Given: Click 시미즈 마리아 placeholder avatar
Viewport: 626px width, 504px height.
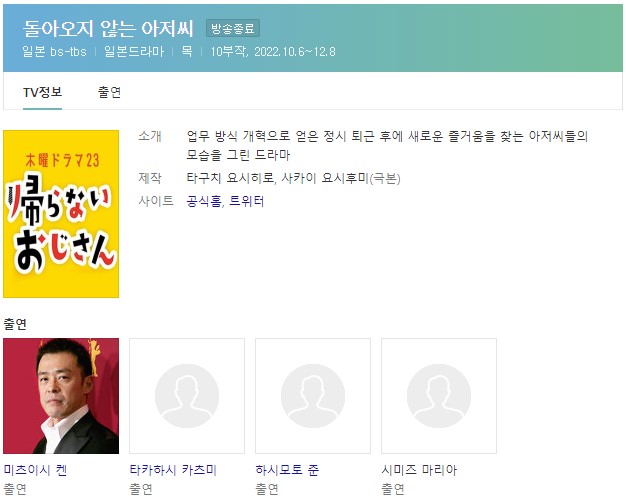Looking at the screenshot, I should click(x=439, y=396).
